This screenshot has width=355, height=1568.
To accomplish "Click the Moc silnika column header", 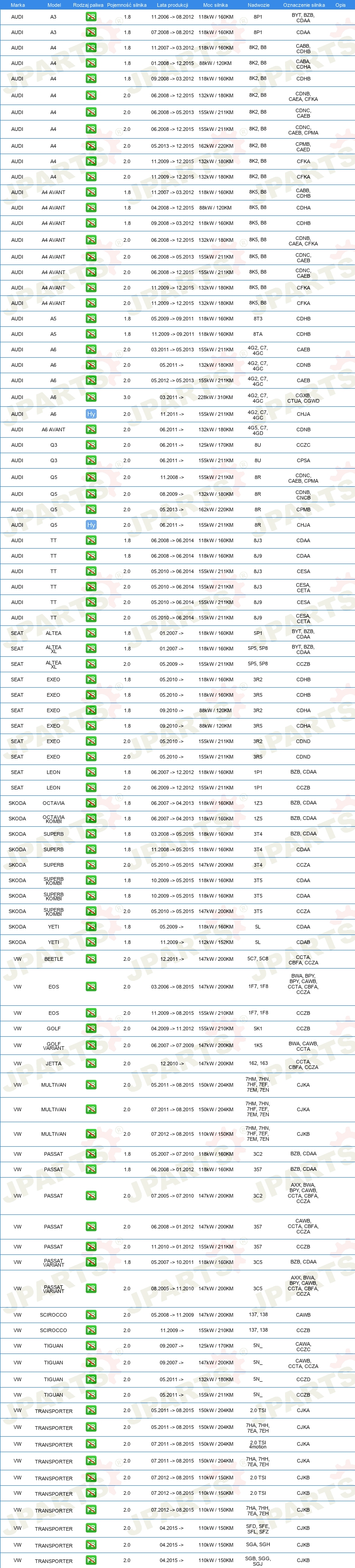I will point(216,5).
